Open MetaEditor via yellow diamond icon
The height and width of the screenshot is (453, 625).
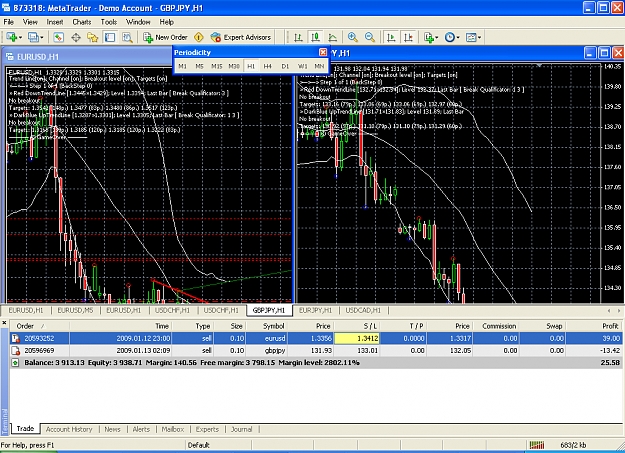point(199,37)
